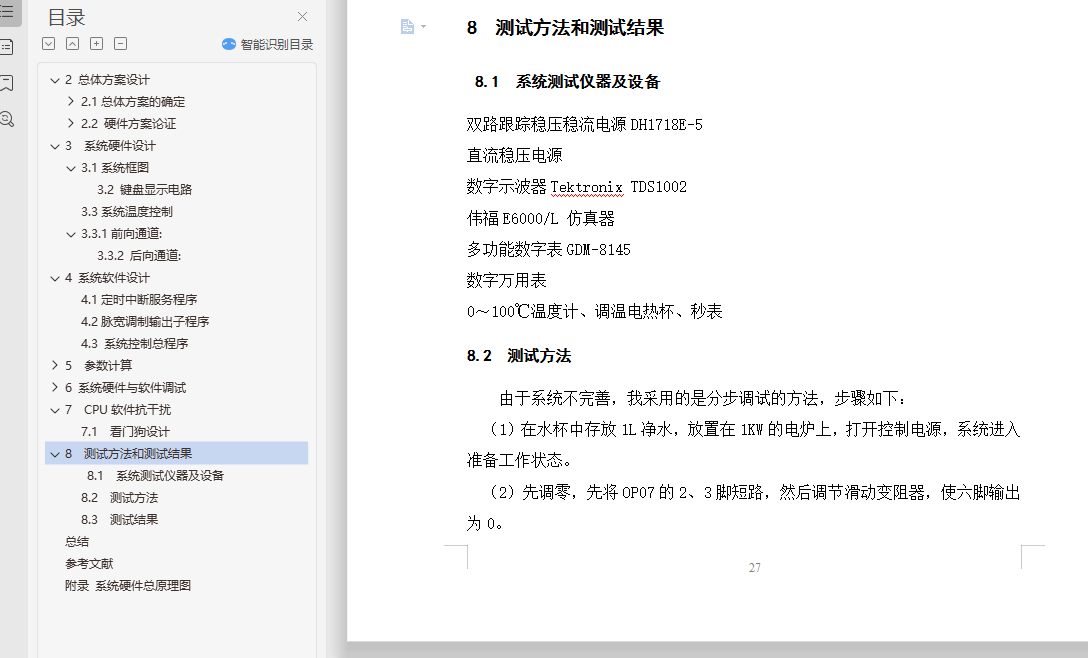Open the find and replace sidebar icon
Viewport: 1088px width, 658px height.
pyautogui.click(x=7, y=119)
